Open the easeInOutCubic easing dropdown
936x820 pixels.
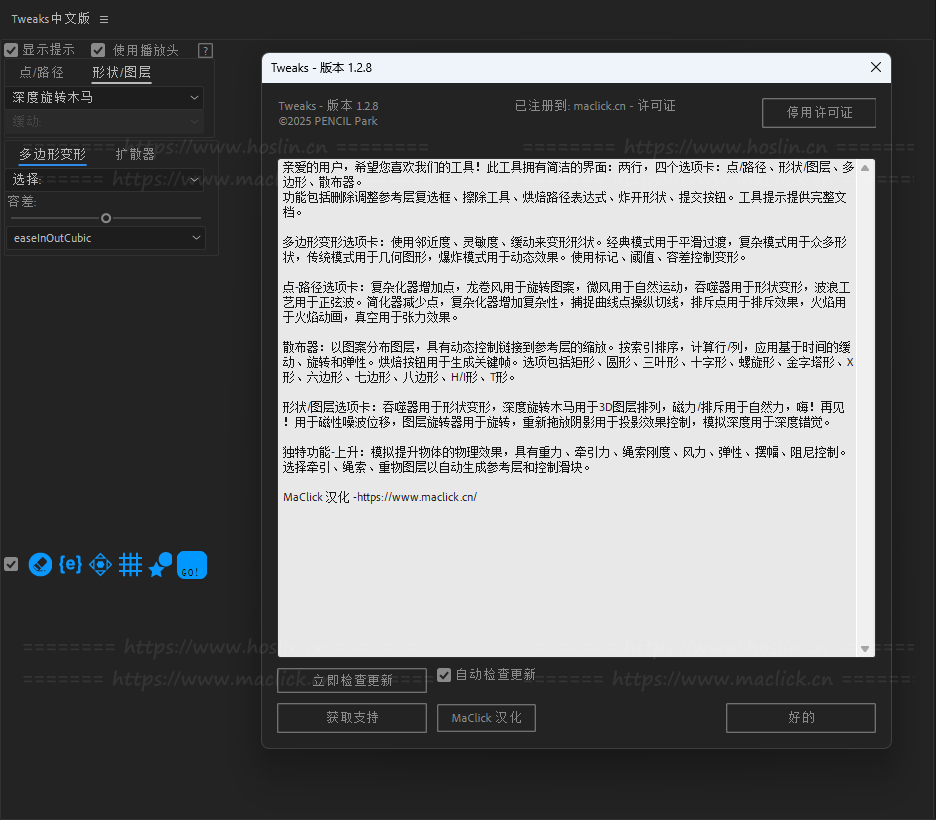[105, 238]
